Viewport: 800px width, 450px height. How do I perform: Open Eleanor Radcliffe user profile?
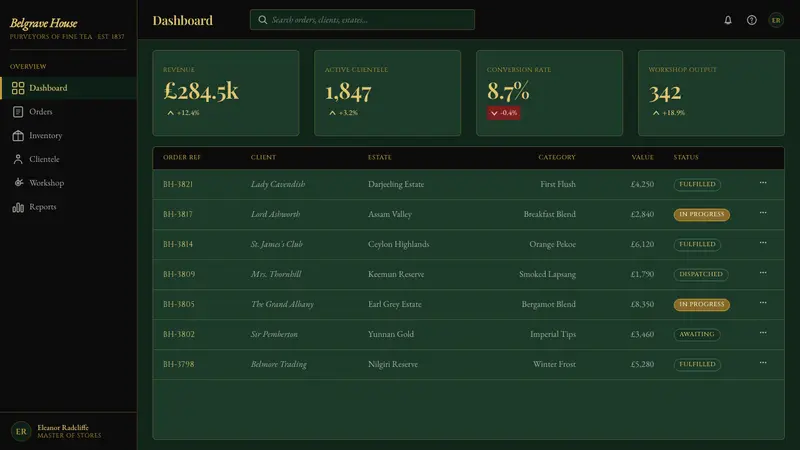coord(68,431)
